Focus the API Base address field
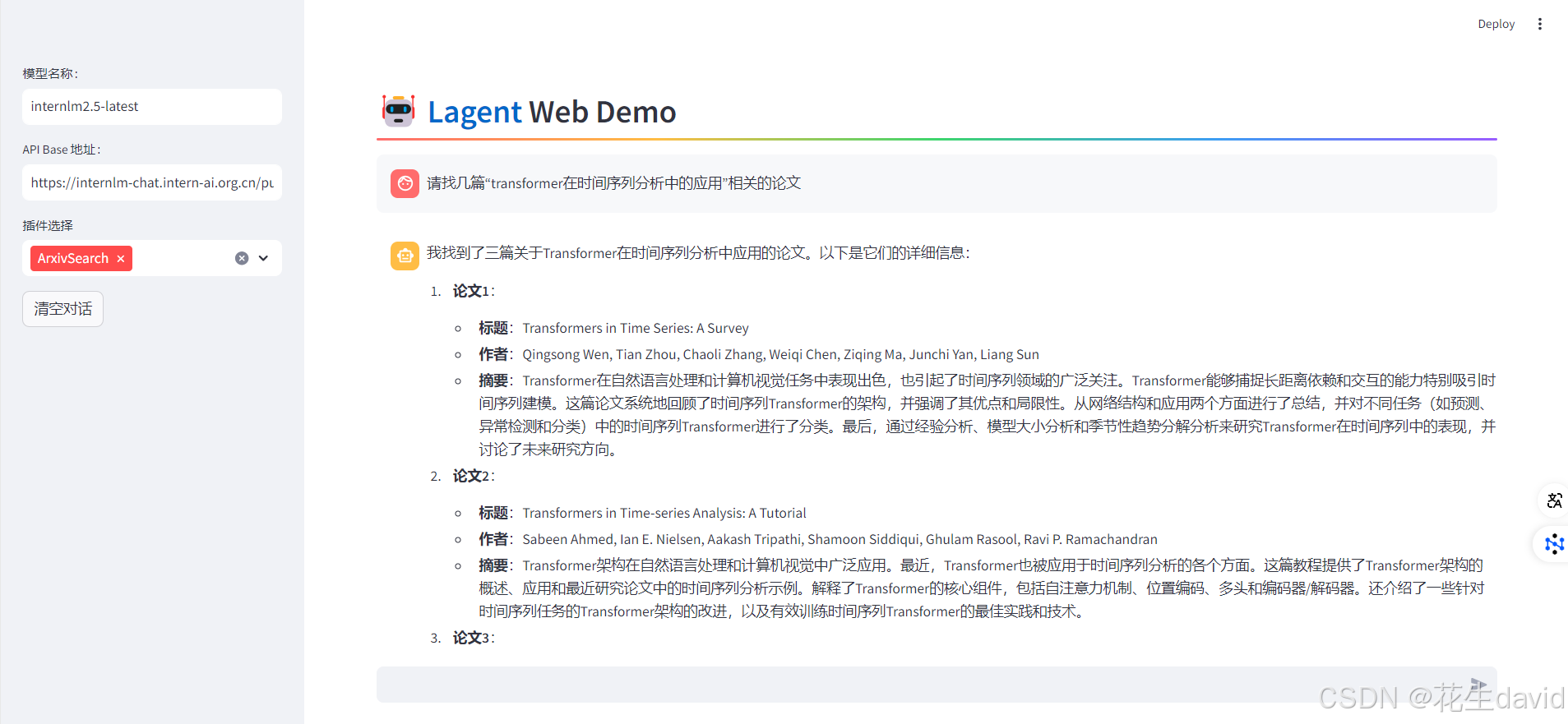This screenshot has width=1568, height=724. coord(152,182)
